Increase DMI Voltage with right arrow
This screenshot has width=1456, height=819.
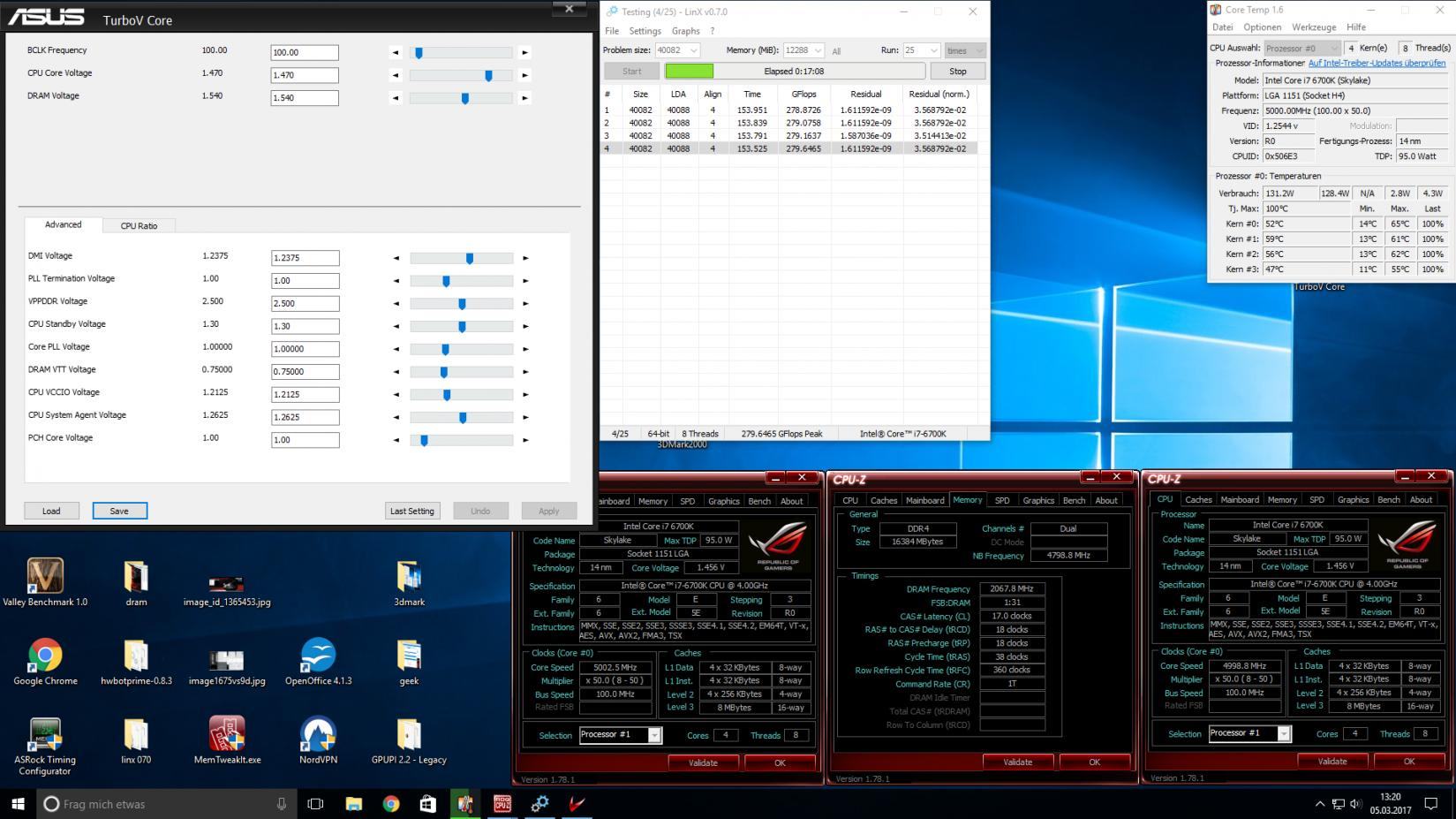525,258
